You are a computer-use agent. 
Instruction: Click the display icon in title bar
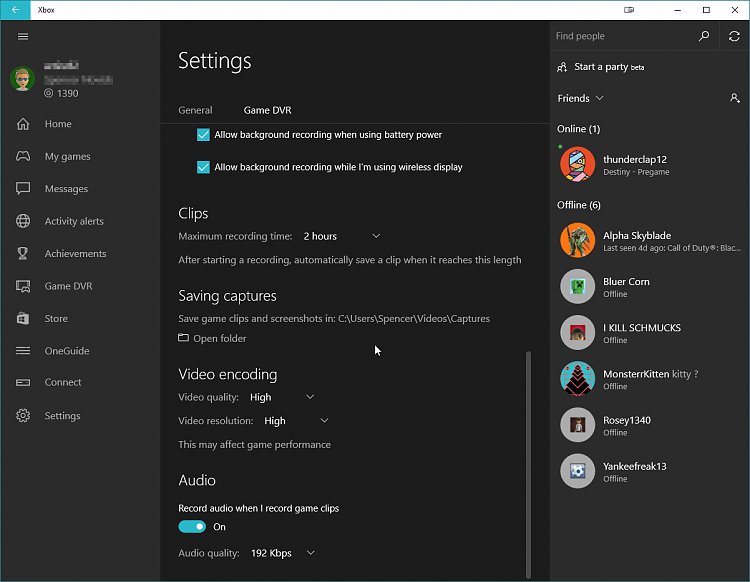(x=629, y=10)
